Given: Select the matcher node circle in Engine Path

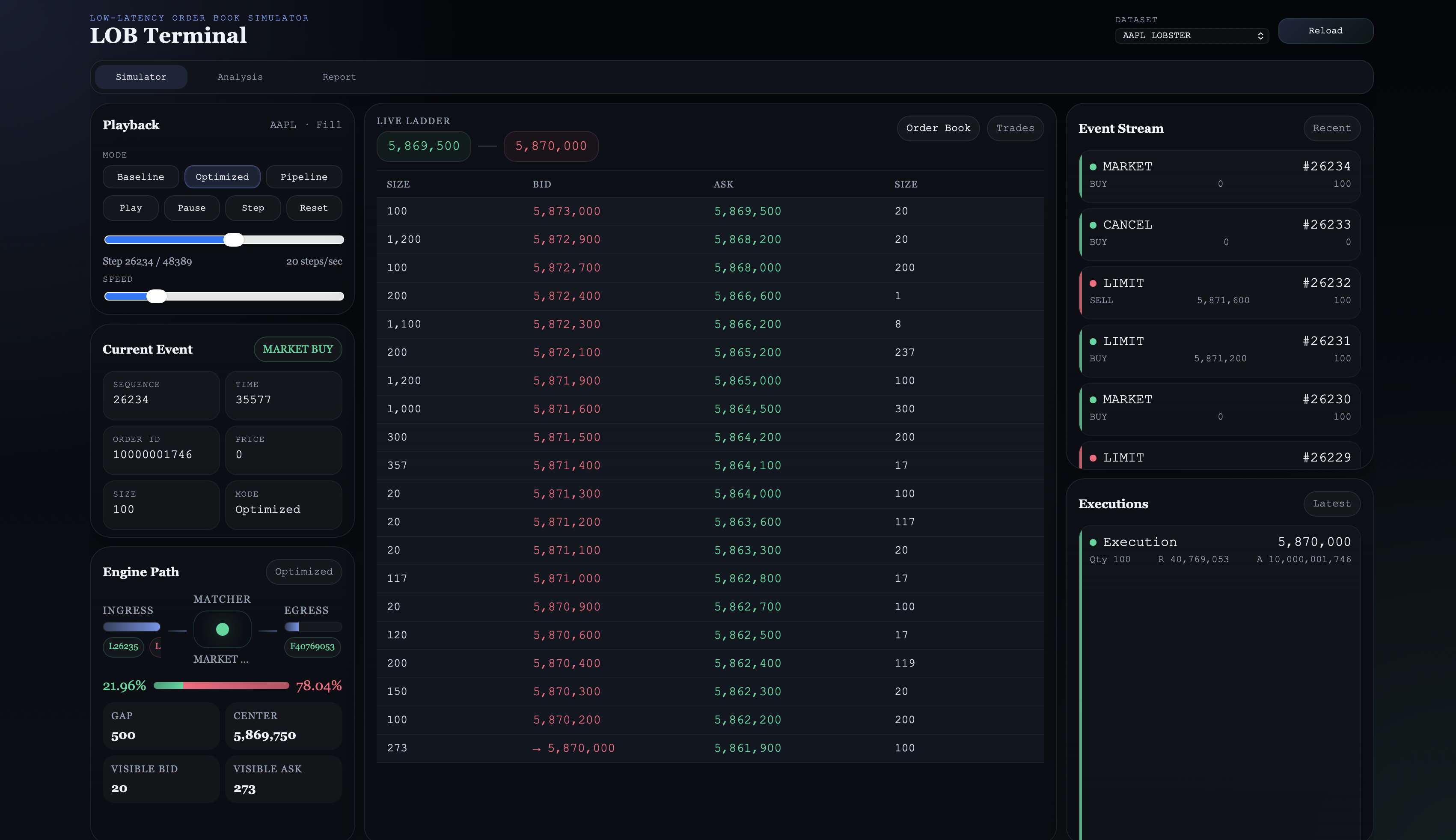Looking at the screenshot, I should (222, 629).
